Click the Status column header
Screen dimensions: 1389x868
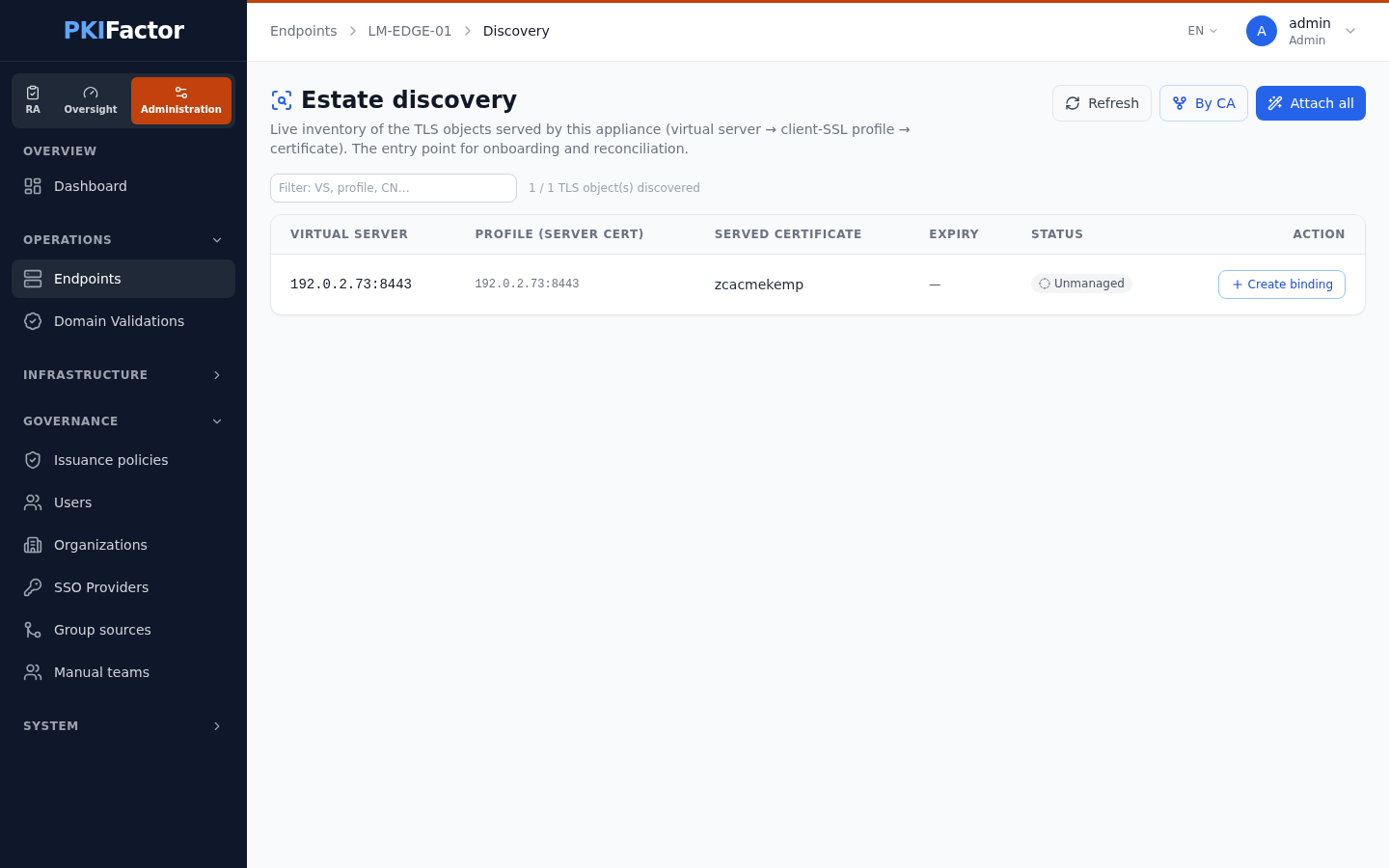1057,234
